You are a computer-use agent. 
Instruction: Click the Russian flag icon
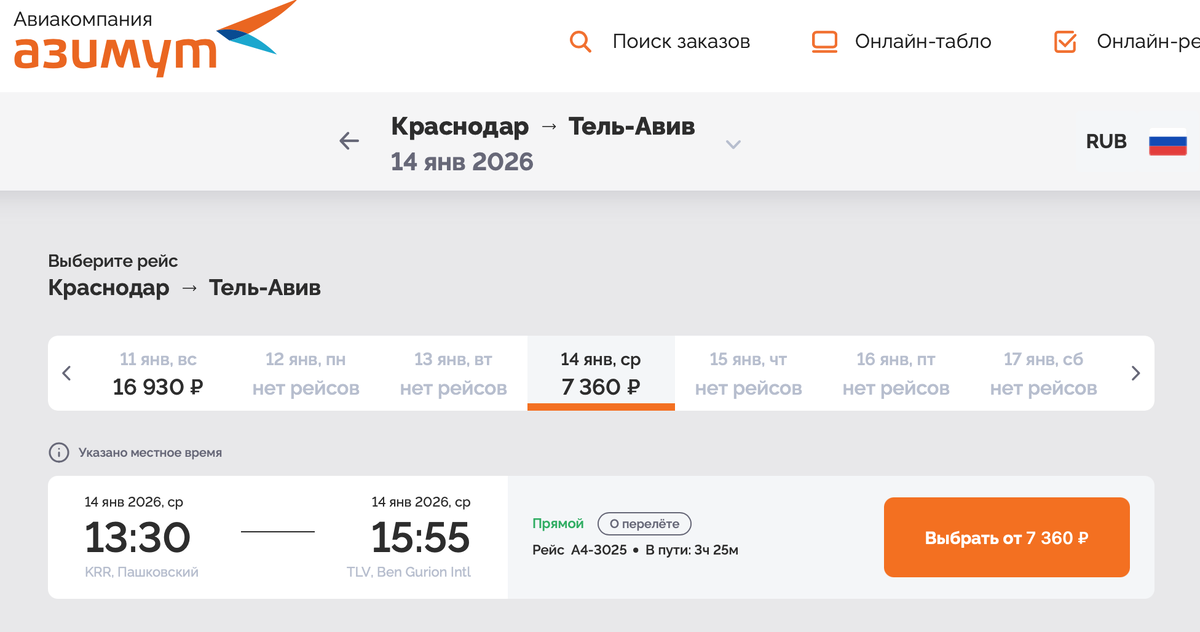[1168, 142]
